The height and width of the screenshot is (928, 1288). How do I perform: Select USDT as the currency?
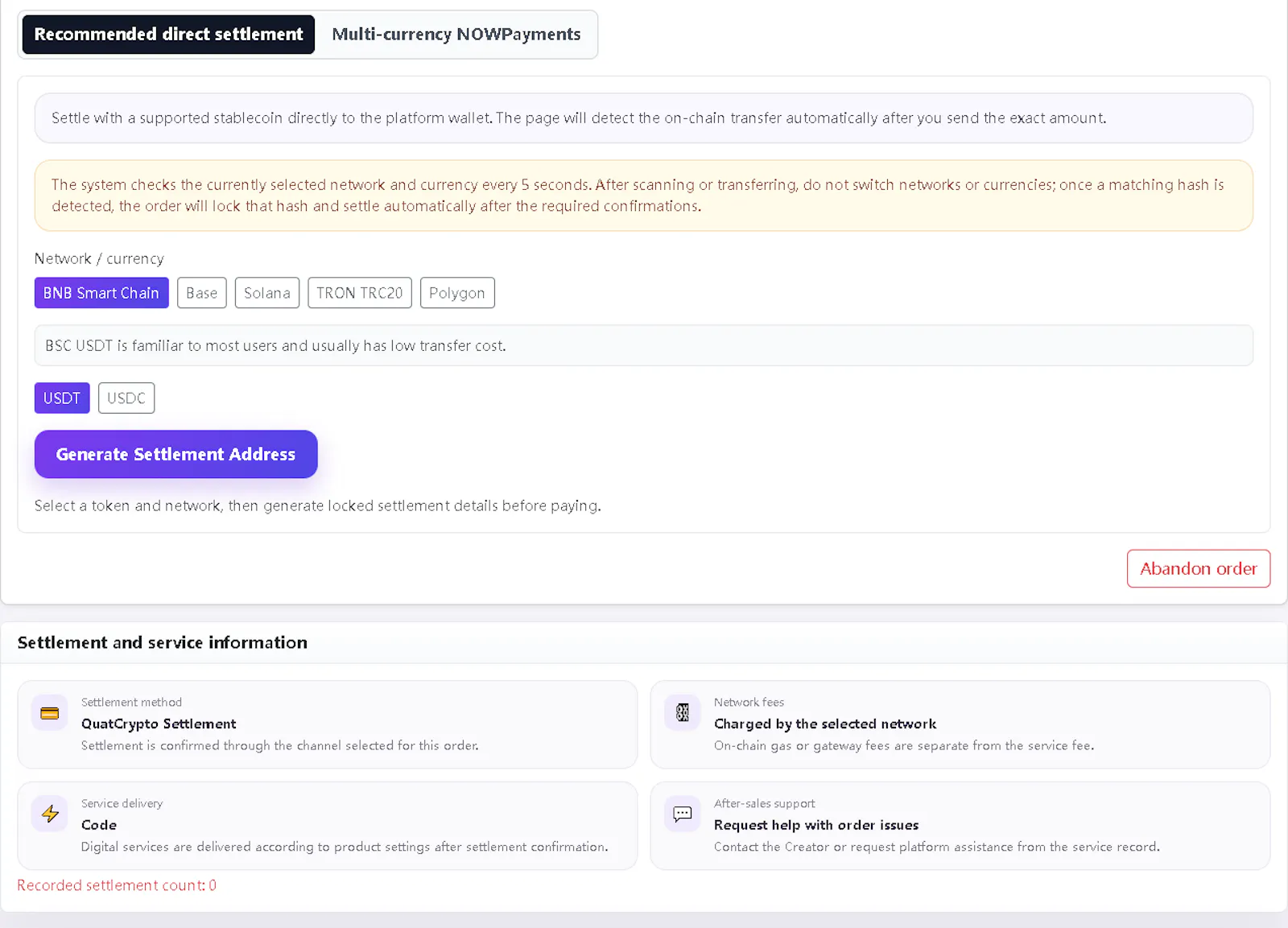tap(62, 398)
